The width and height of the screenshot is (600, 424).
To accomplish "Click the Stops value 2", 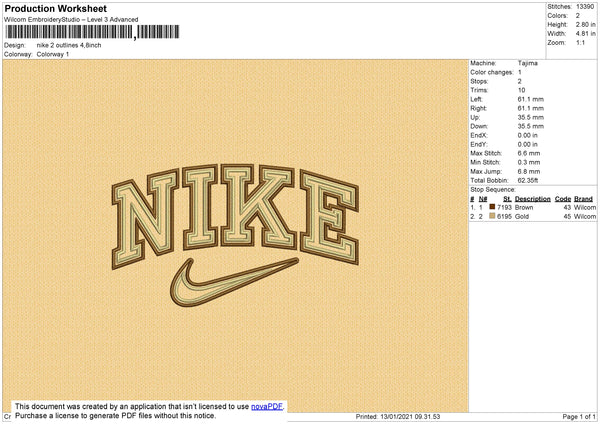I will point(520,82).
